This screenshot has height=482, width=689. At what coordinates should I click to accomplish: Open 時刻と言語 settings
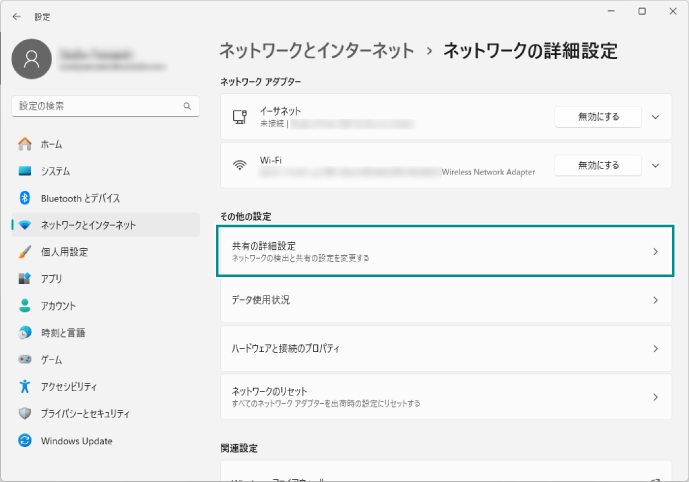click(x=62, y=332)
